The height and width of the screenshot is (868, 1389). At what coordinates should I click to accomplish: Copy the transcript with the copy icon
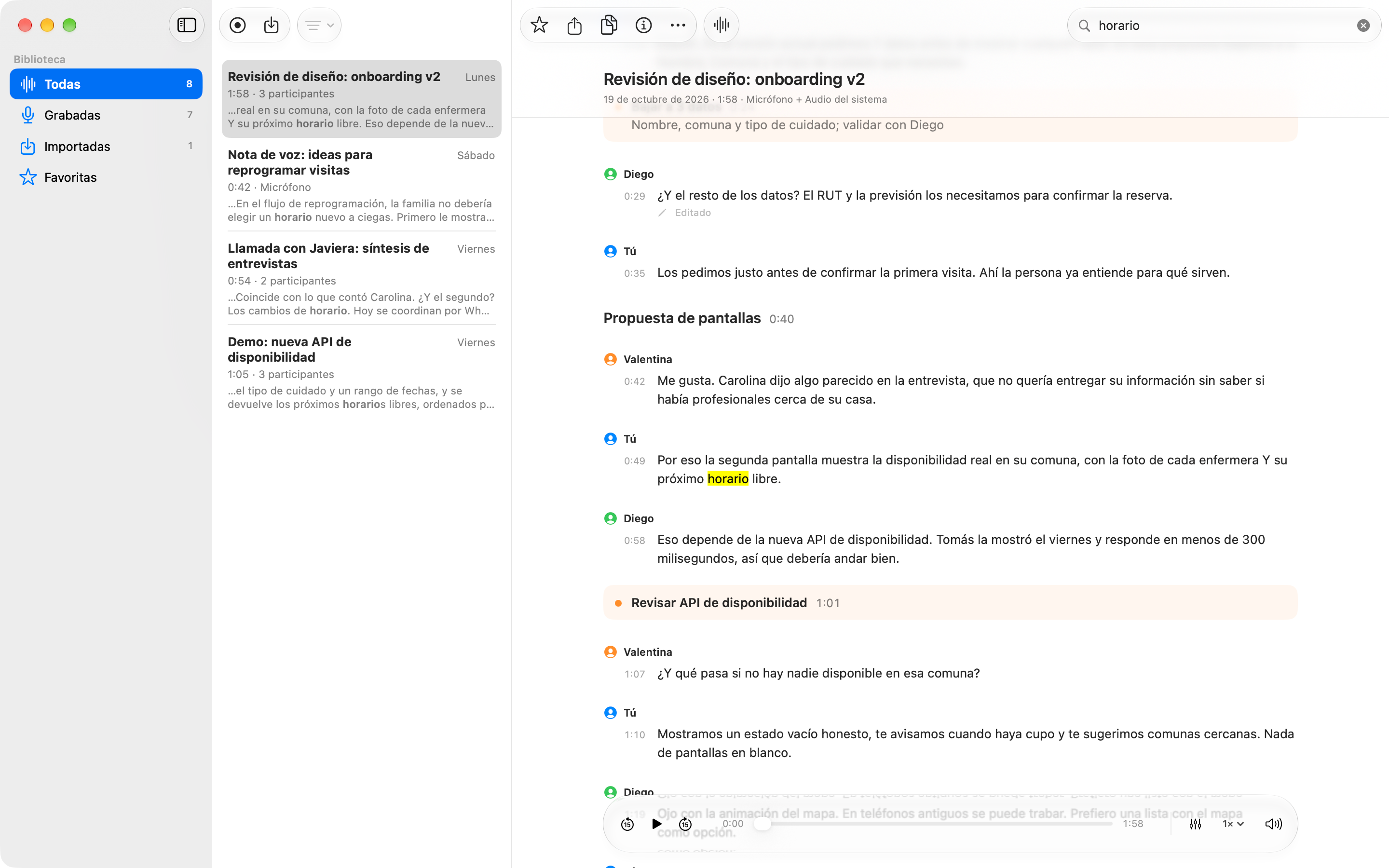click(x=609, y=25)
